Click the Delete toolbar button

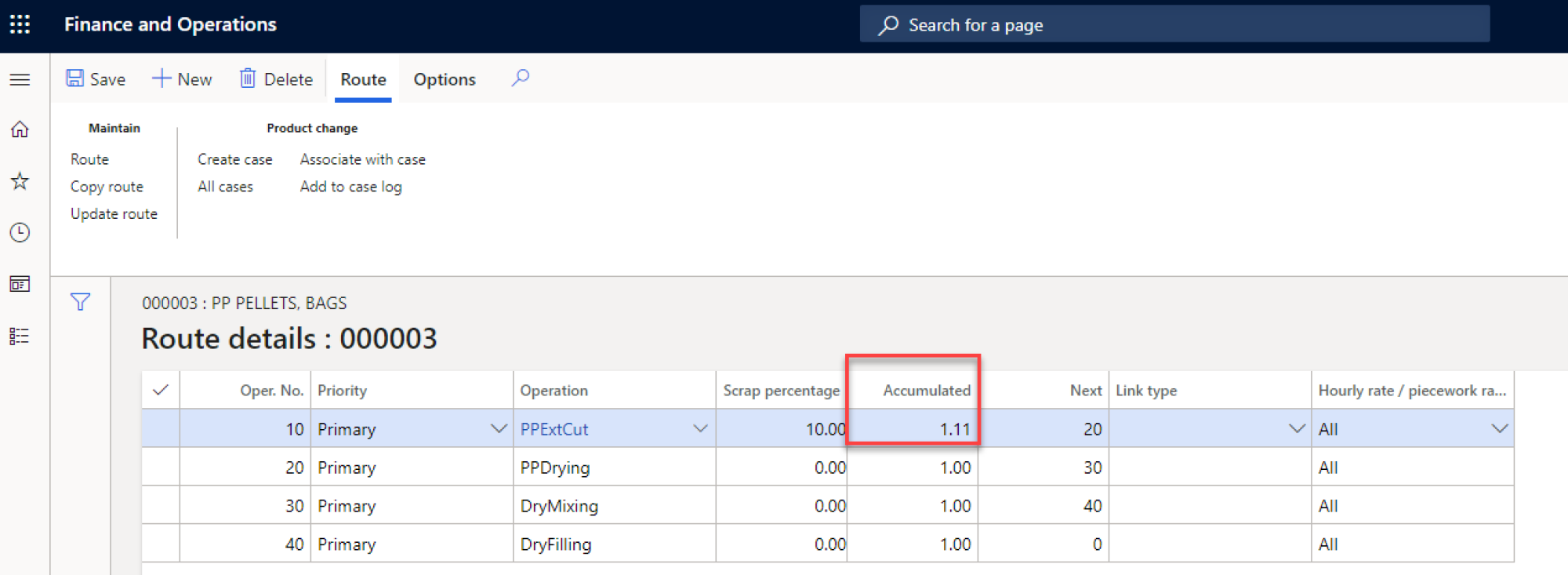[276, 79]
